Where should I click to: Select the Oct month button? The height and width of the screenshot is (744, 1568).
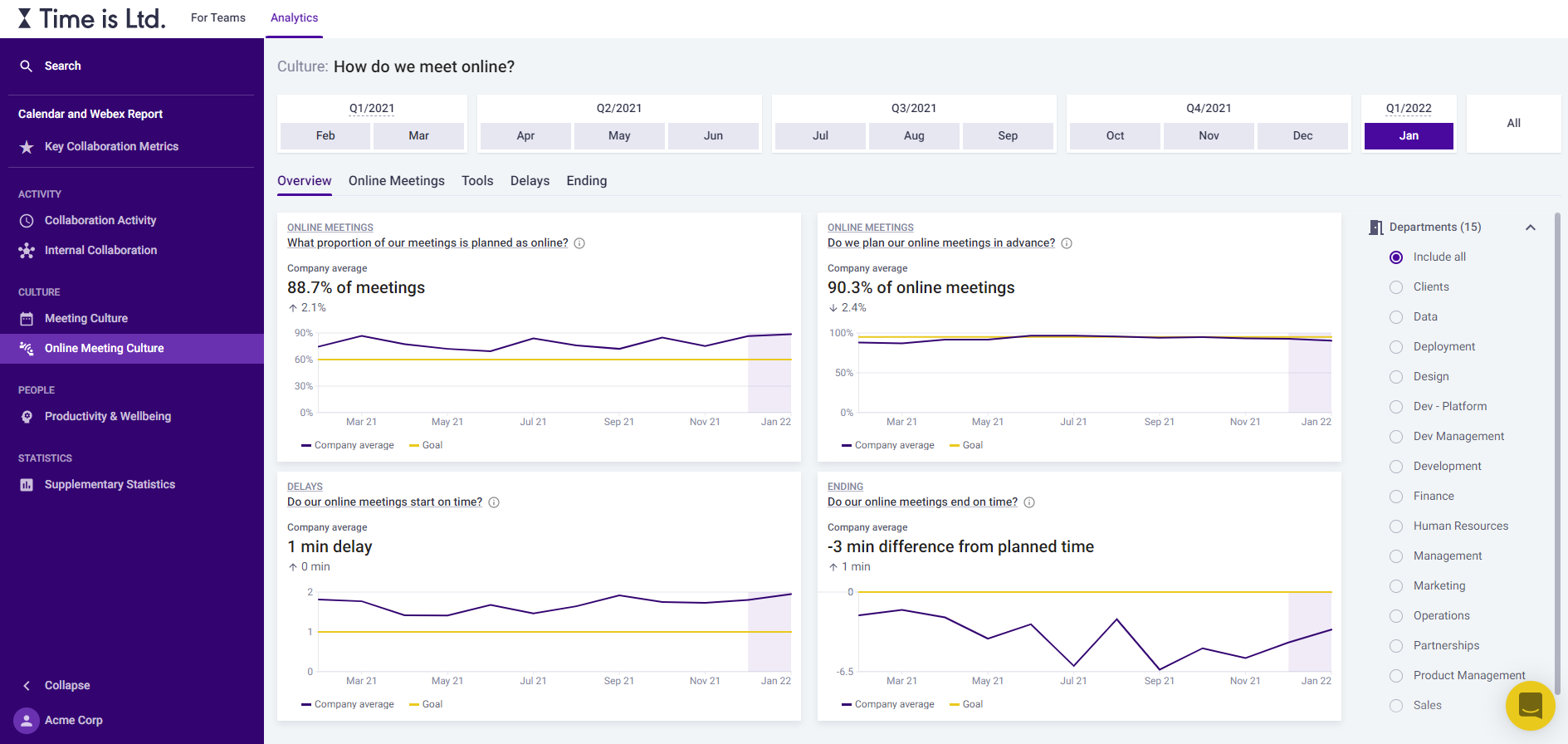click(x=1115, y=136)
